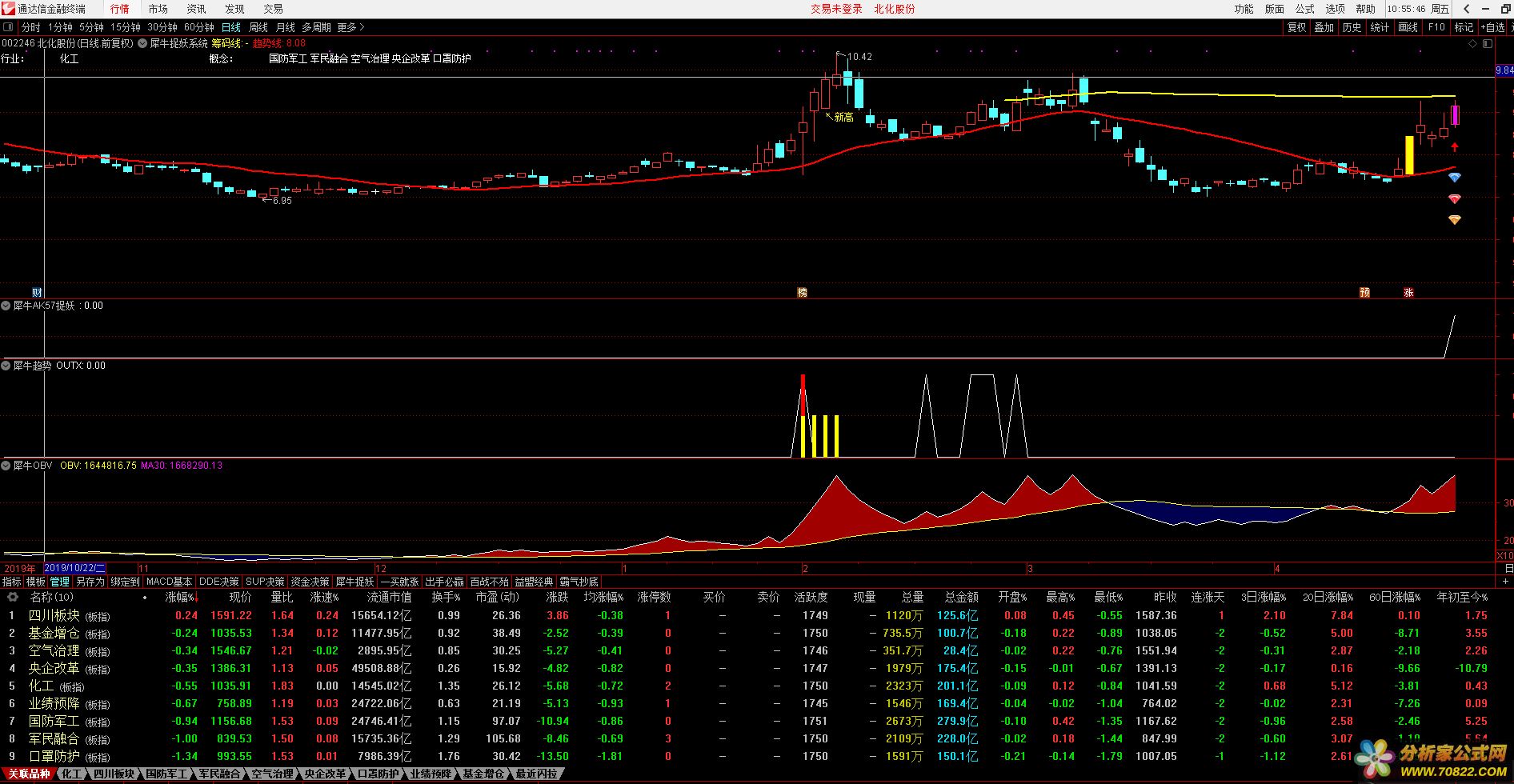
Task: Select the 日线 daily period
Action: pyautogui.click(x=231, y=27)
